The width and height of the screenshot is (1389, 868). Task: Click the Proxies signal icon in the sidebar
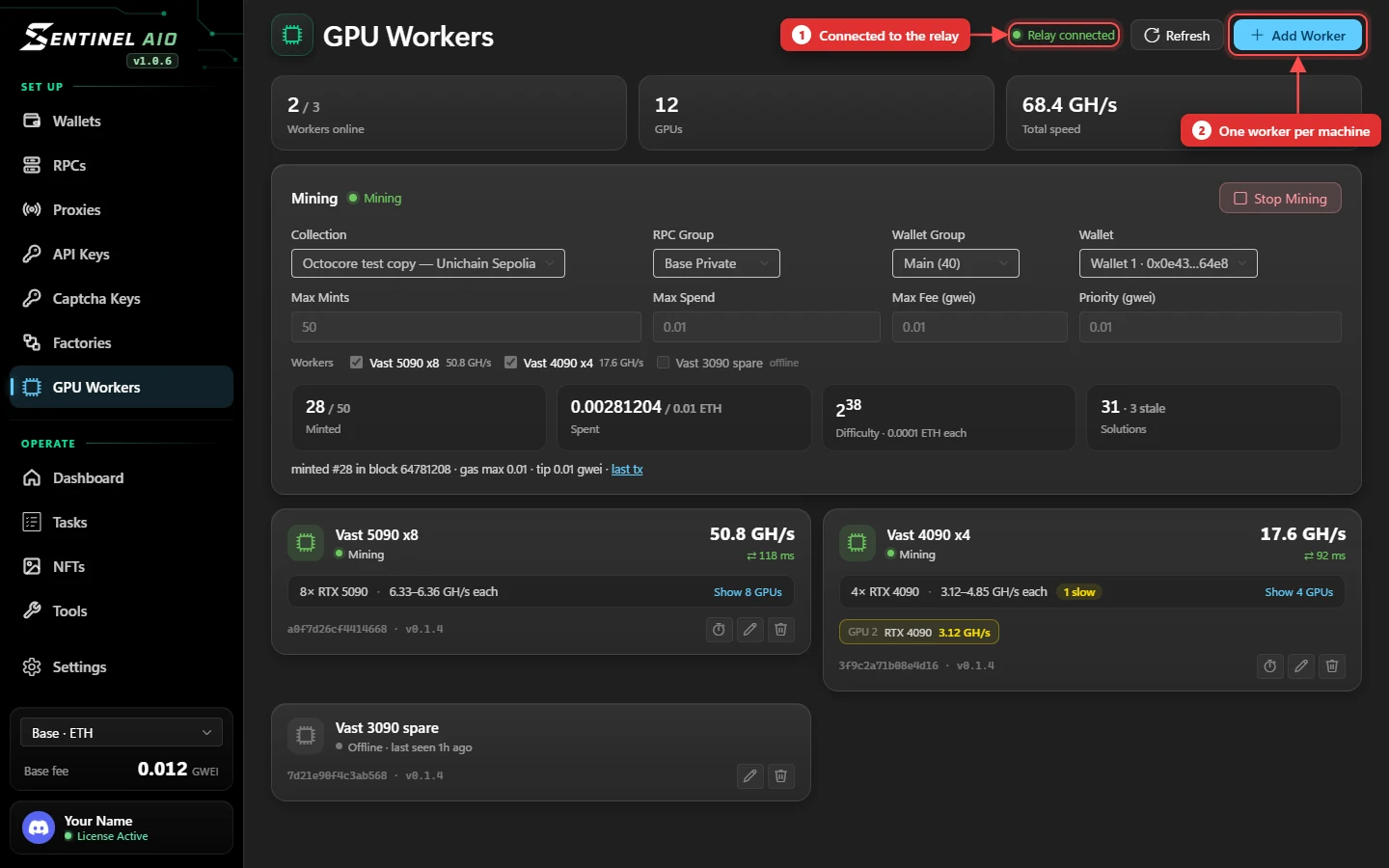point(32,210)
